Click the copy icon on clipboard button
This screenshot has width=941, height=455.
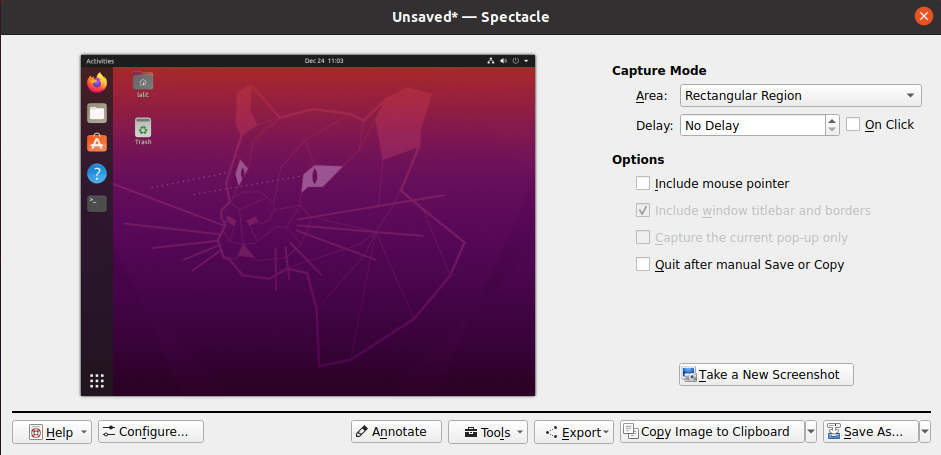(630, 431)
